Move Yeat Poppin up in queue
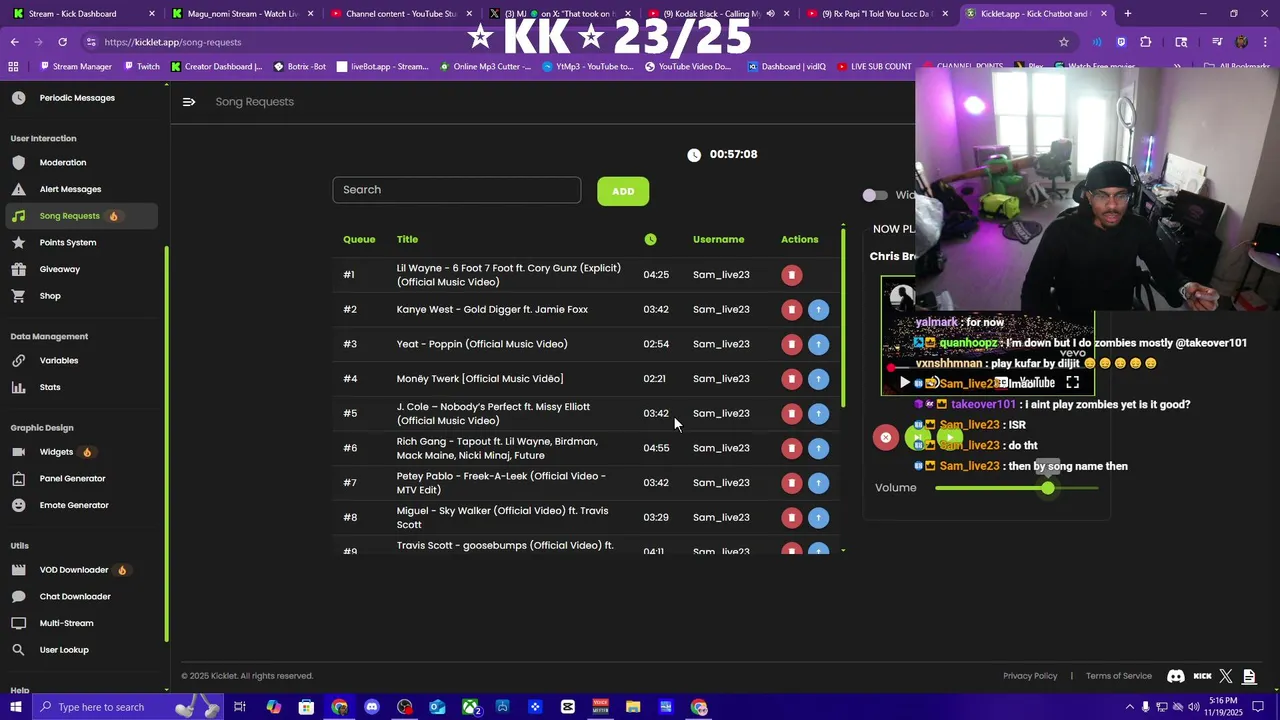1280x720 pixels. (818, 344)
